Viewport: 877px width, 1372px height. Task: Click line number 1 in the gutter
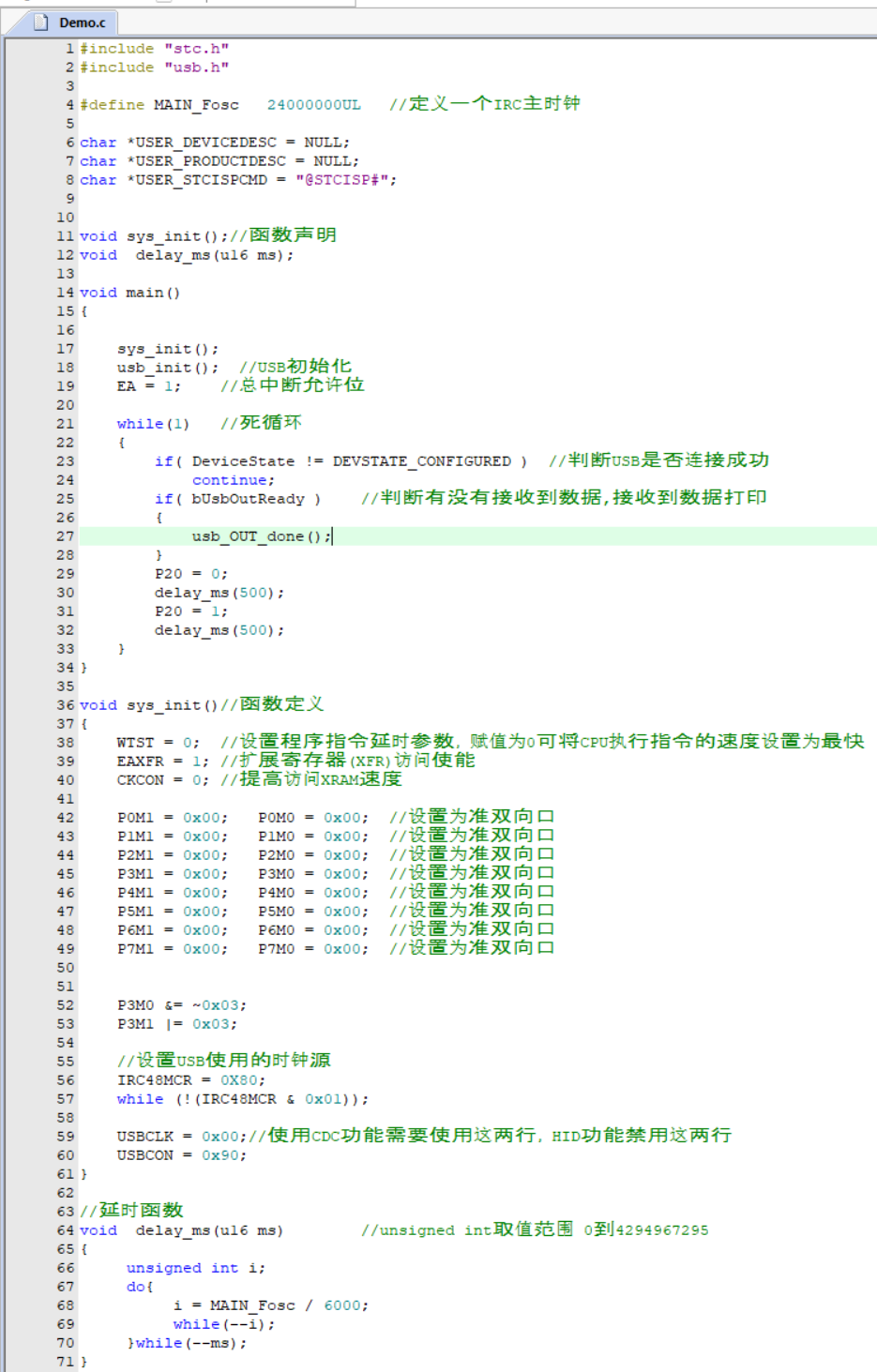click(x=69, y=49)
